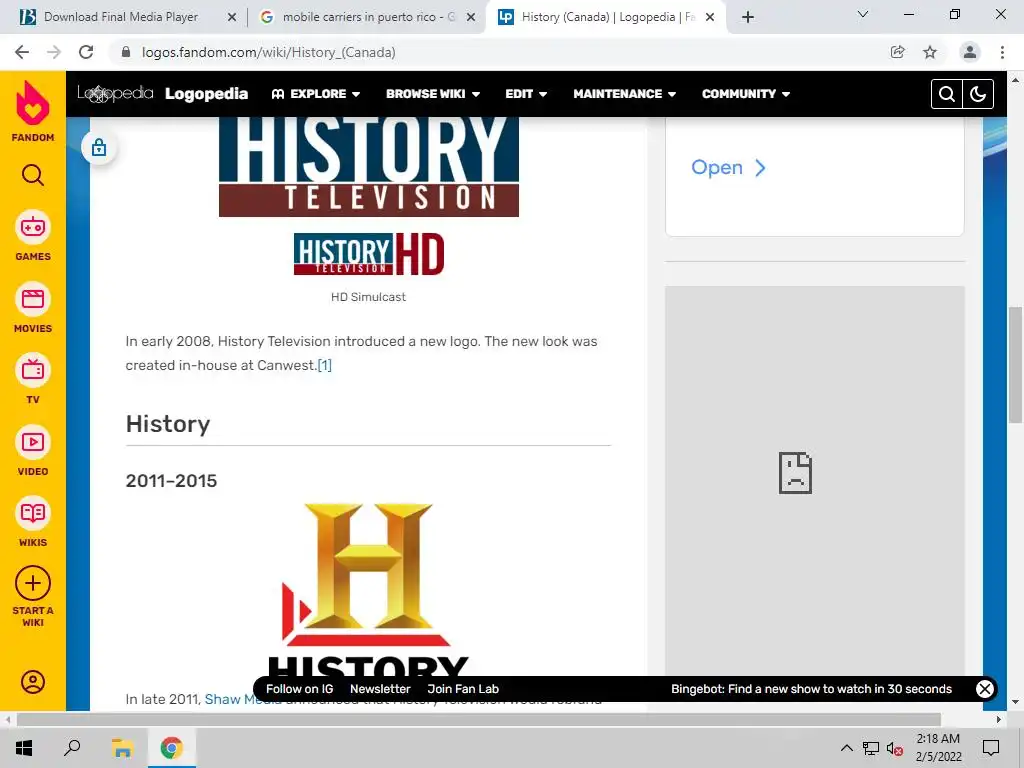Screen dimensions: 1024x768
Task: Close the Bingebot banner
Action: (x=985, y=688)
